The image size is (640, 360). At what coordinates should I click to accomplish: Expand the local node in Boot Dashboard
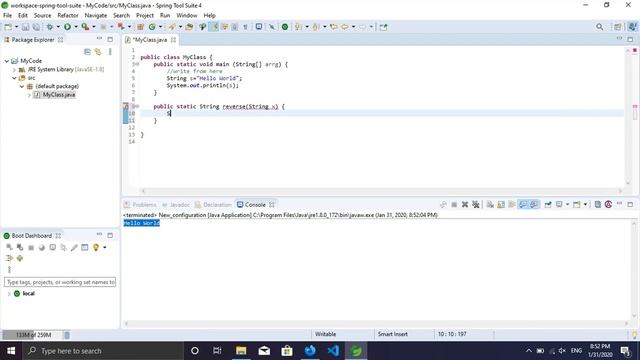[9, 293]
